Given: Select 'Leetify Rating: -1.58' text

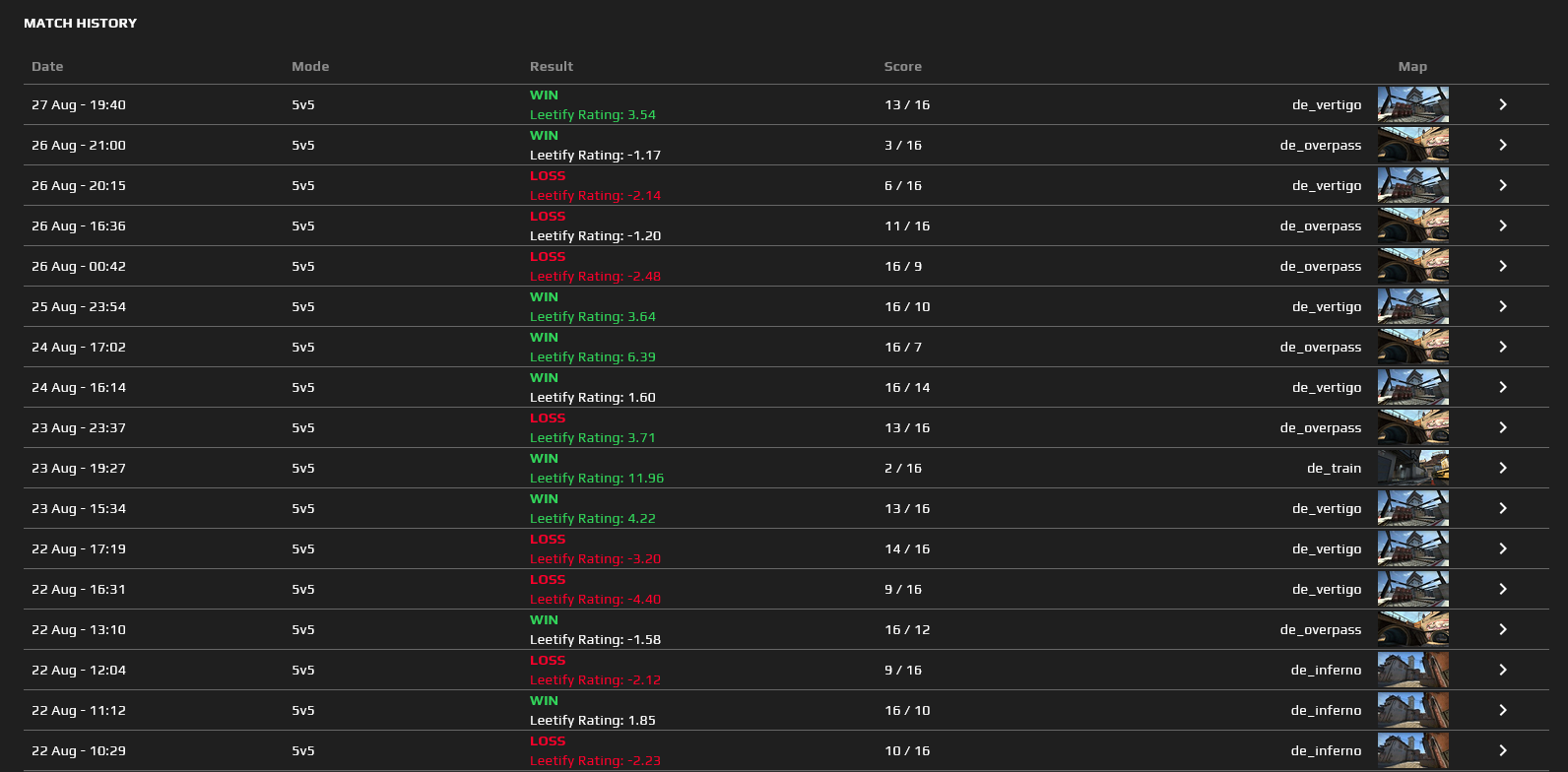Looking at the screenshot, I should pos(595,639).
